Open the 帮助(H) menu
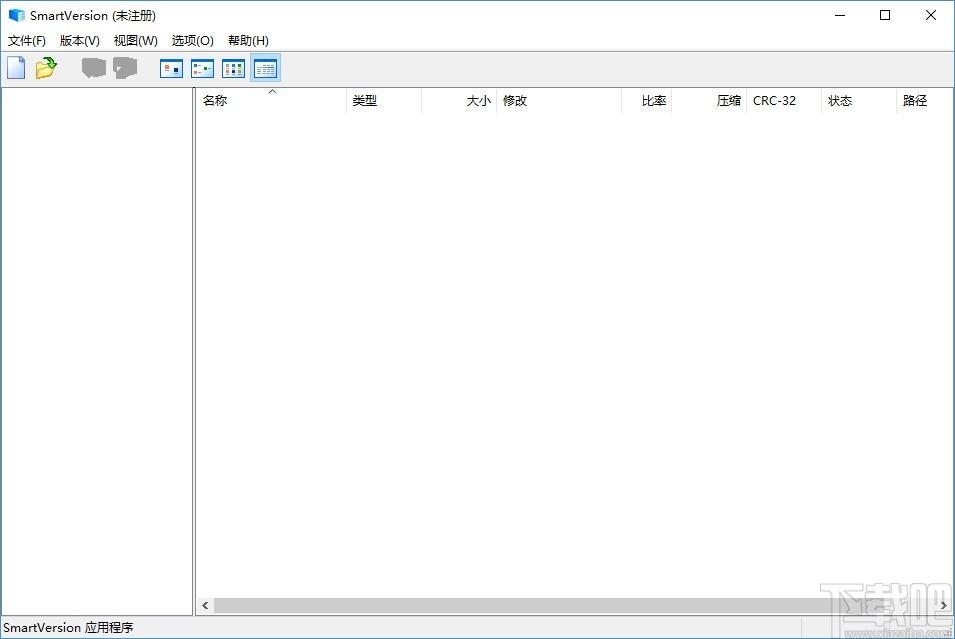The height and width of the screenshot is (639, 955). pos(248,41)
